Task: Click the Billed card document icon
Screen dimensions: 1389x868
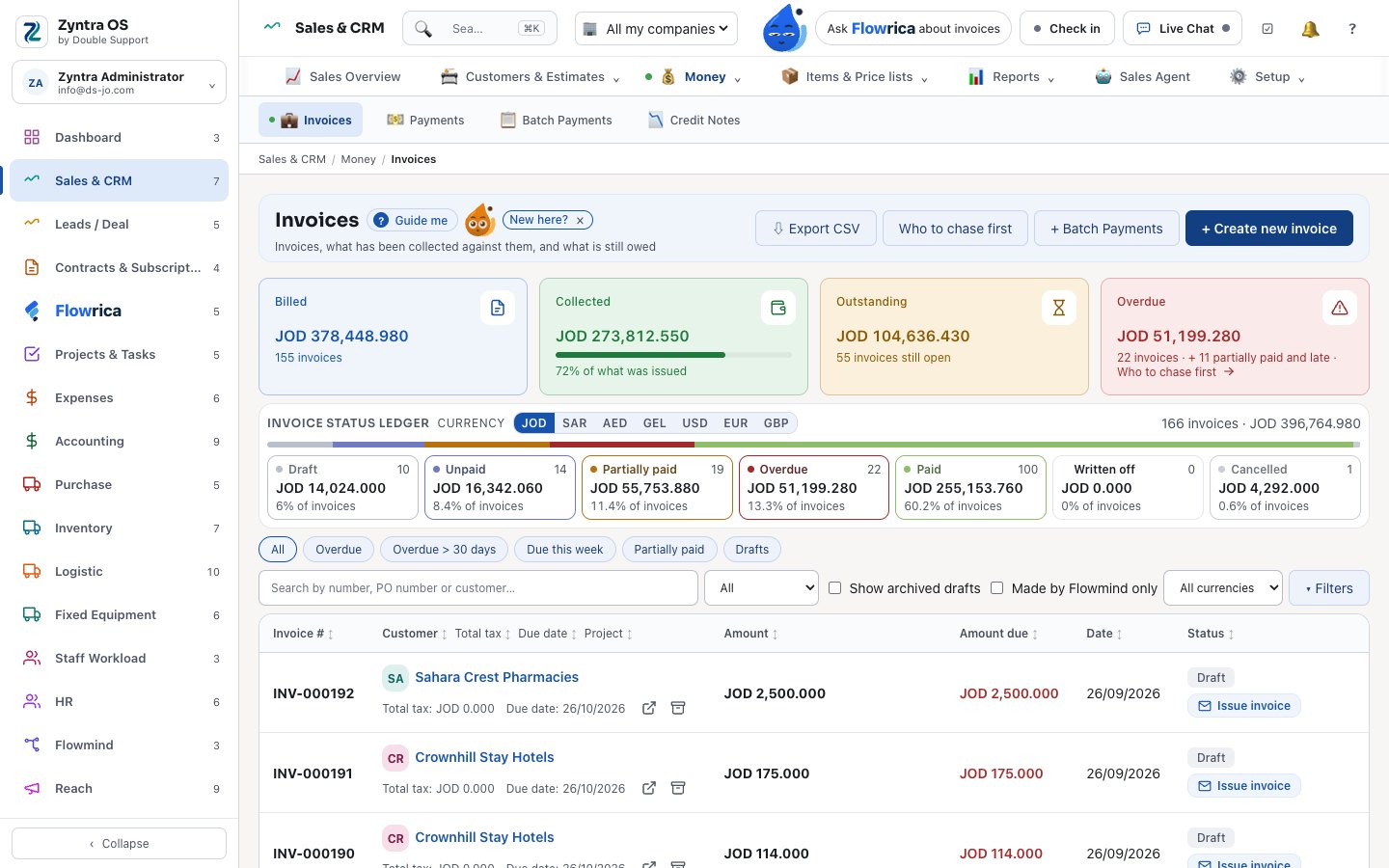Action: coord(498,308)
